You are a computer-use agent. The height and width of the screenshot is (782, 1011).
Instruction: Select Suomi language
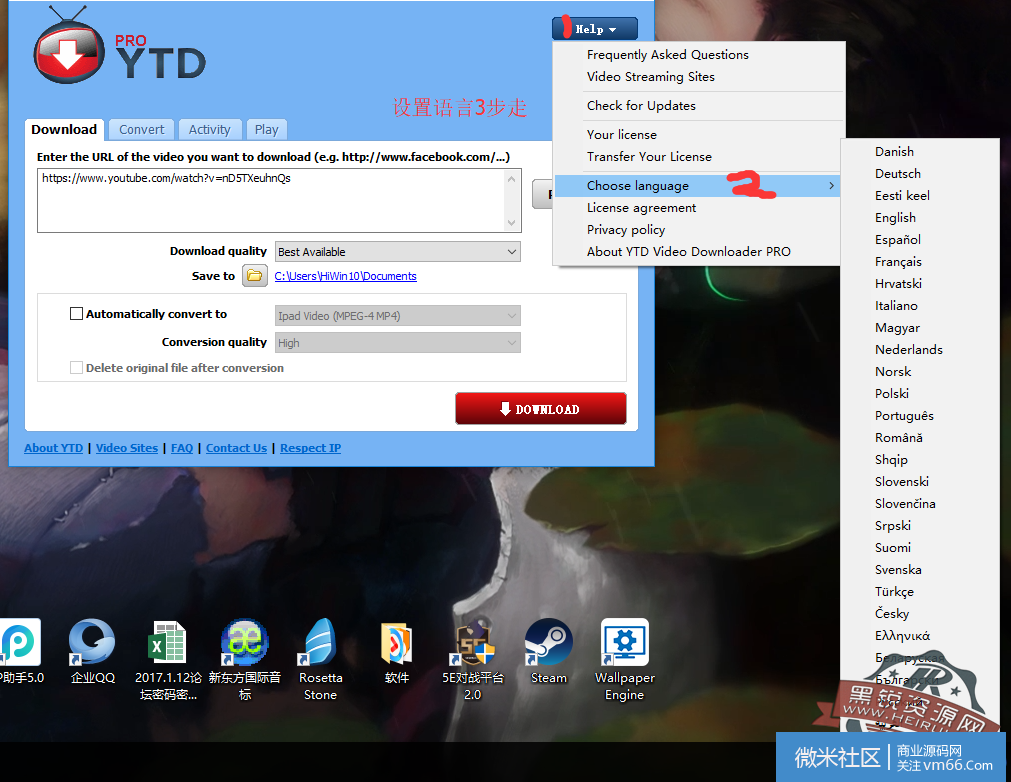(892, 547)
